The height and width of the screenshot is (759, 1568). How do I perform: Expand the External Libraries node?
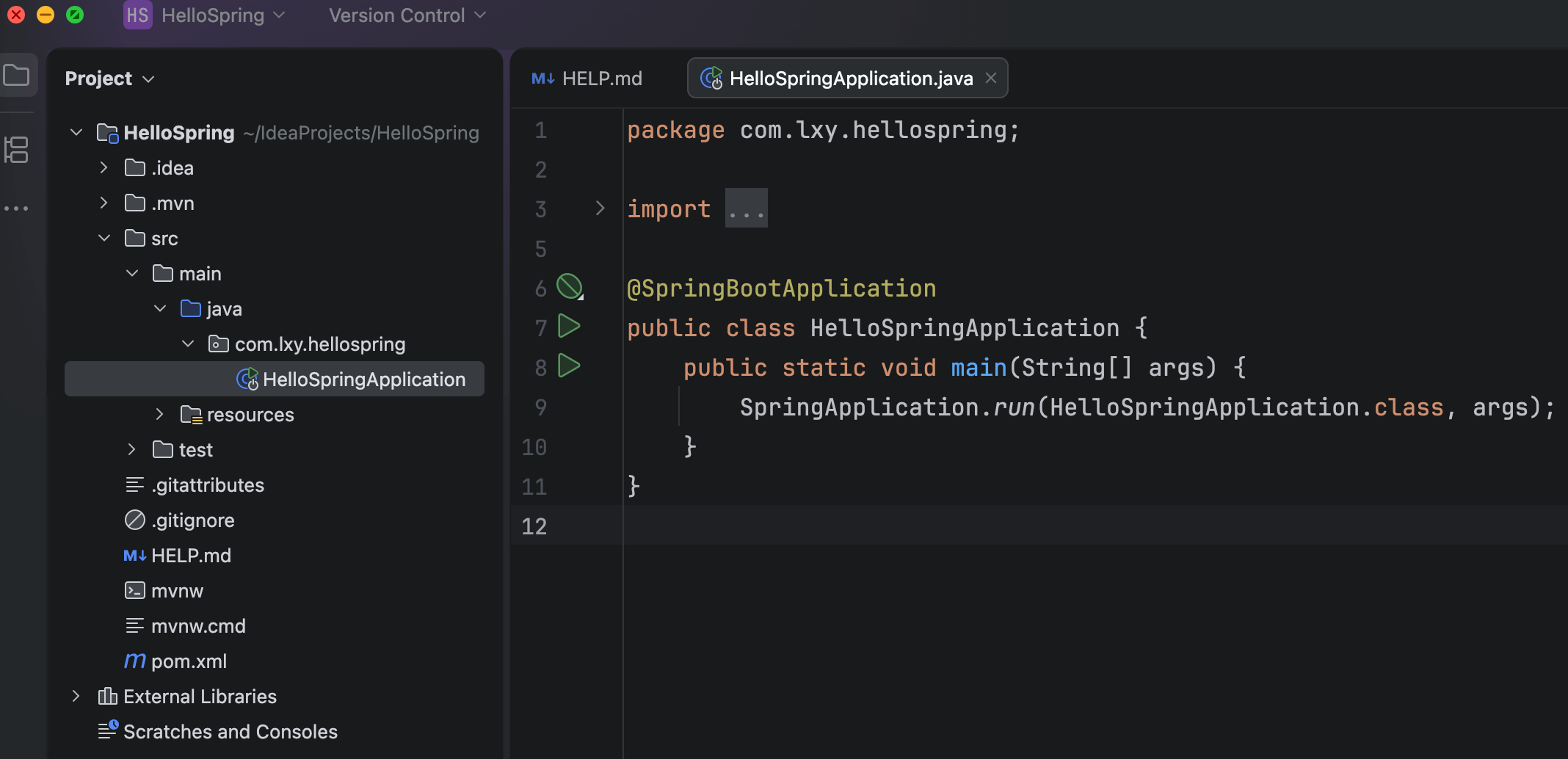(x=76, y=697)
